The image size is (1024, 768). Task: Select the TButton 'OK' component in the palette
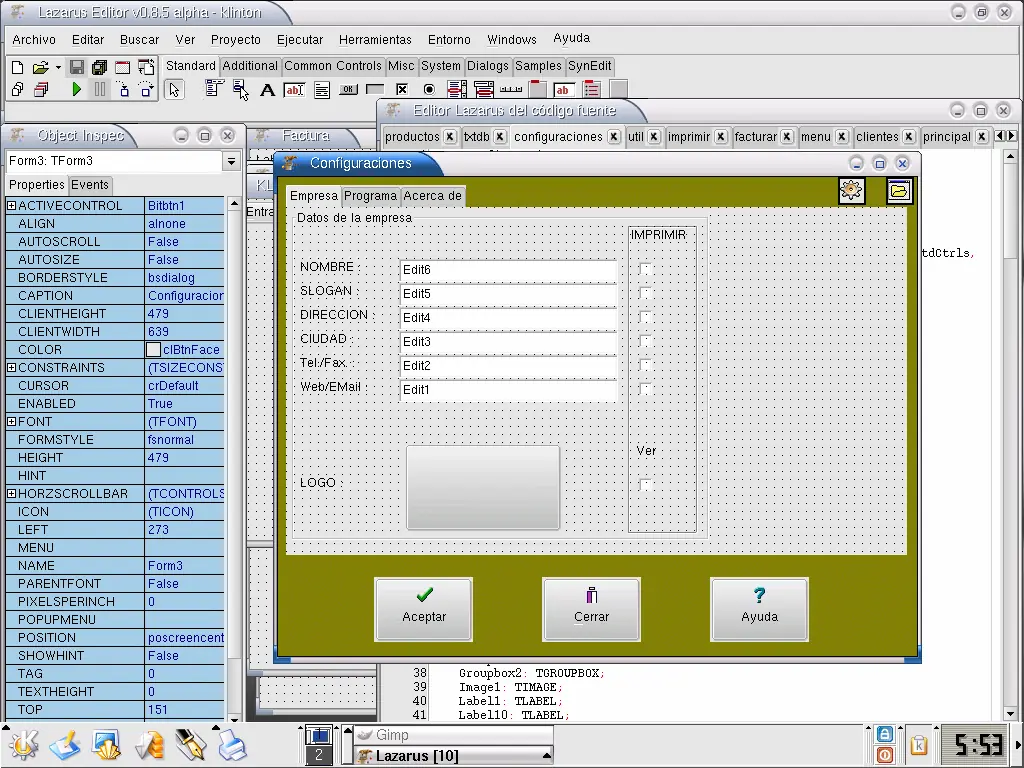pyautogui.click(x=348, y=90)
